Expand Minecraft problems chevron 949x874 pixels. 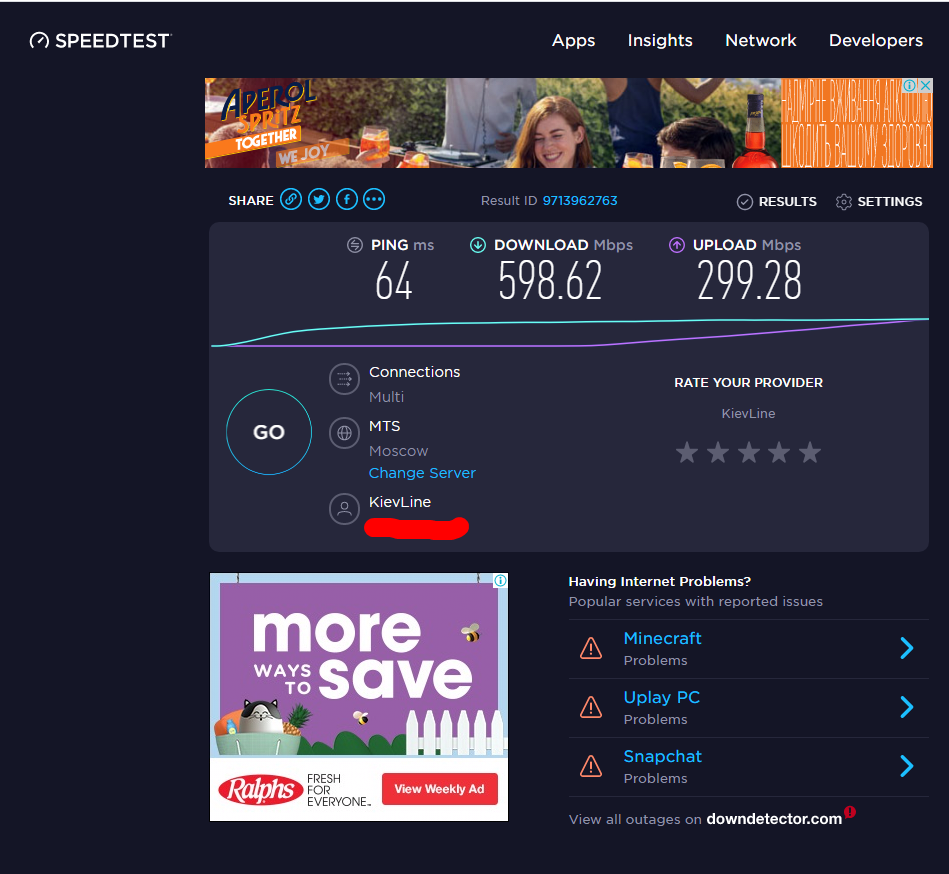click(x=907, y=648)
